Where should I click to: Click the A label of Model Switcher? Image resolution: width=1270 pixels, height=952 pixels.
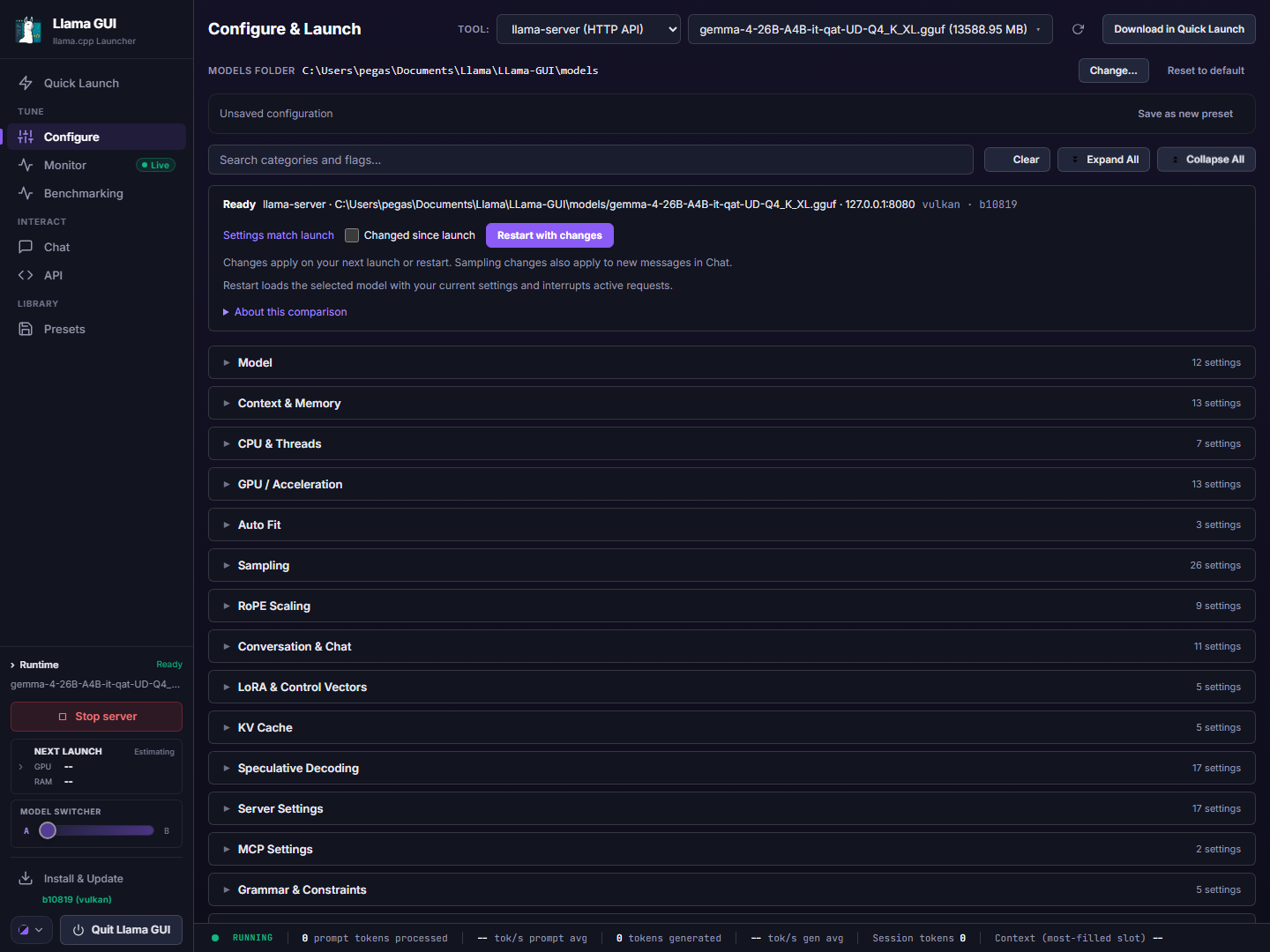[x=26, y=830]
